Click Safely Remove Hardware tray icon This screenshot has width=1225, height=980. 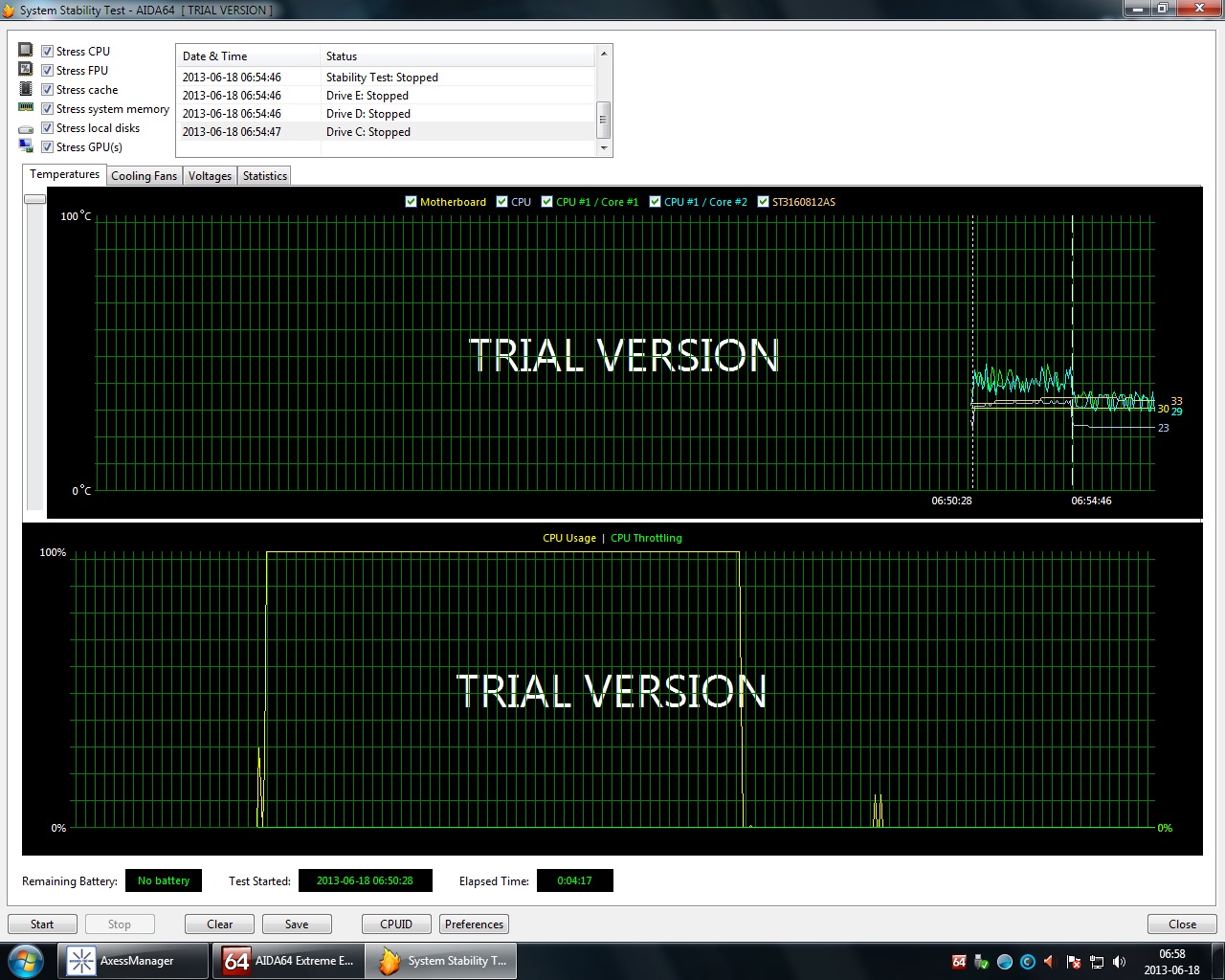[x=981, y=962]
